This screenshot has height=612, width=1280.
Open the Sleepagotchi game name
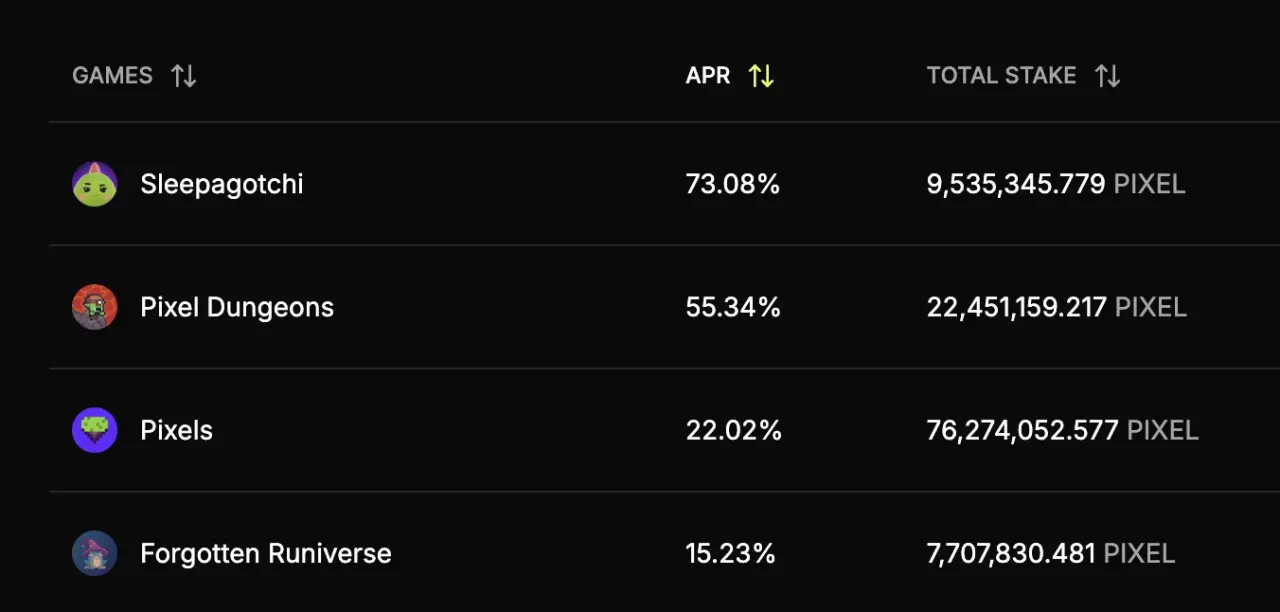tap(222, 185)
